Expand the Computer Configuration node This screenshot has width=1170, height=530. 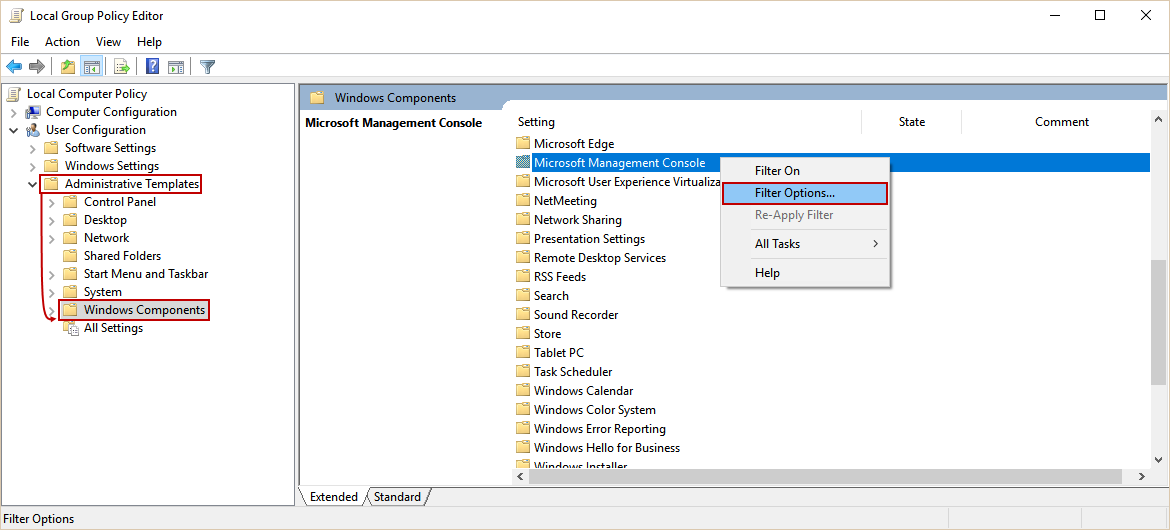click(x=14, y=112)
